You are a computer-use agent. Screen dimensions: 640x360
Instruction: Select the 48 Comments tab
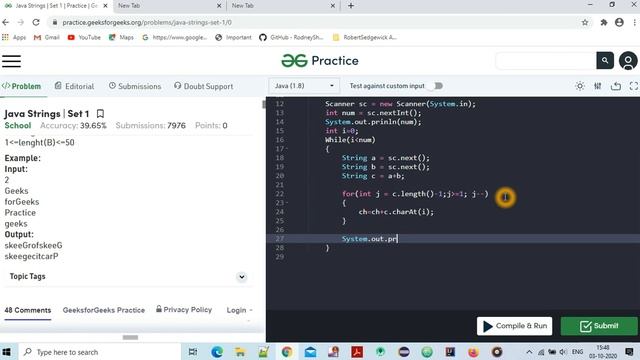[28, 310]
